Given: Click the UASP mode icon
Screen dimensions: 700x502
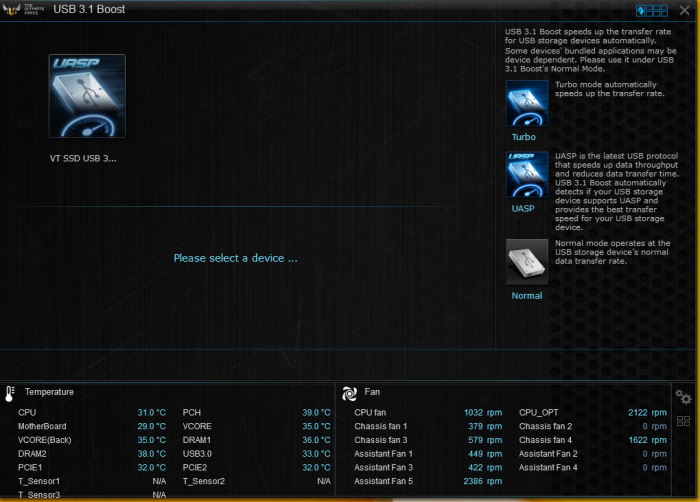Looking at the screenshot, I should tap(527, 175).
